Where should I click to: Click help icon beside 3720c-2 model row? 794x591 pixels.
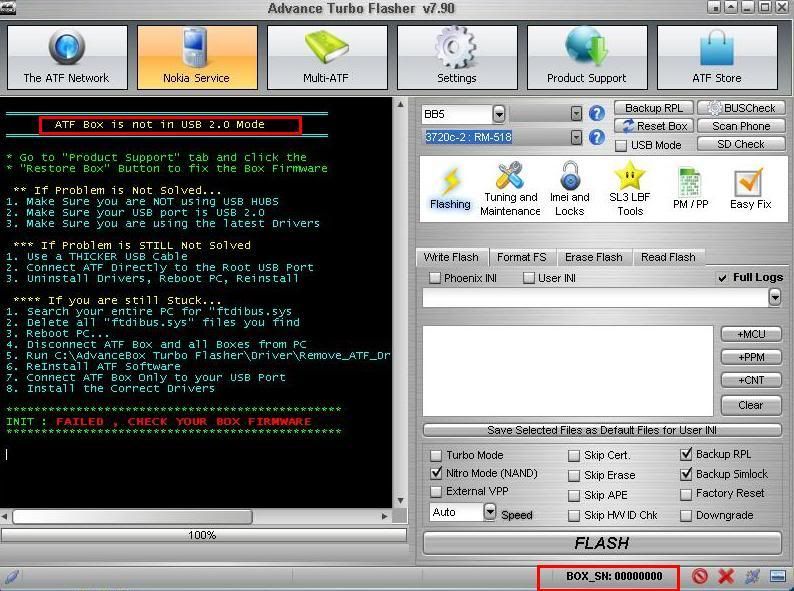(x=597, y=137)
